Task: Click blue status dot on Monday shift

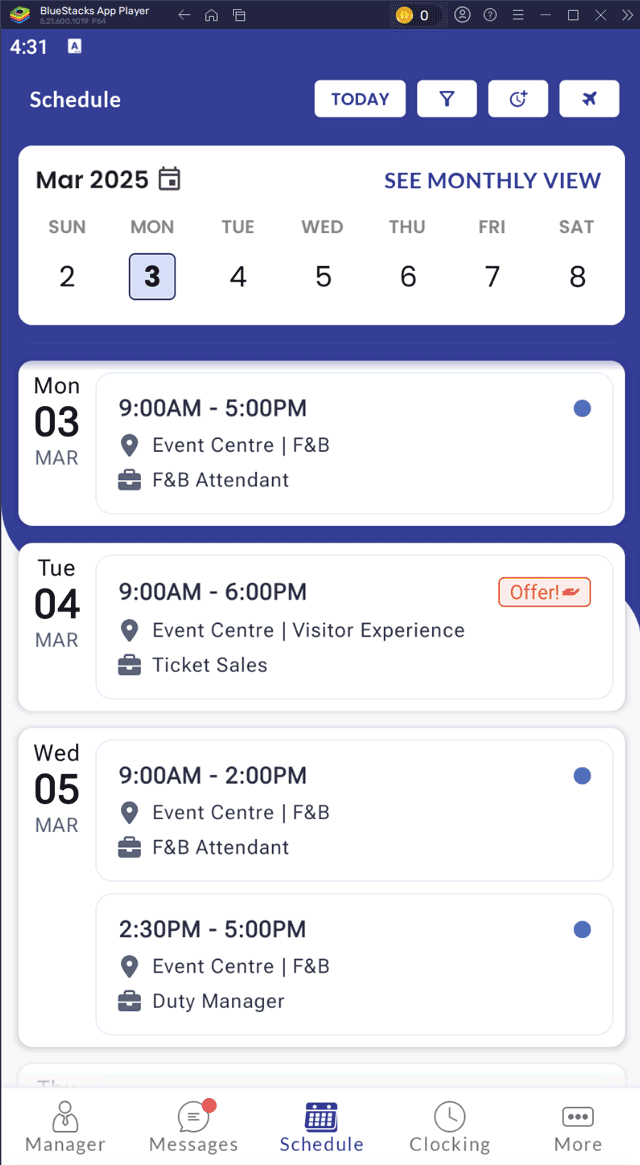Action: [x=582, y=408]
